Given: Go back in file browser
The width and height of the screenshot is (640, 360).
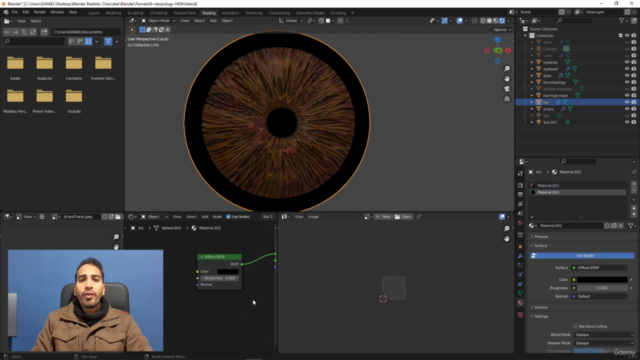Looking at the screenshot, I should point(7,32).
